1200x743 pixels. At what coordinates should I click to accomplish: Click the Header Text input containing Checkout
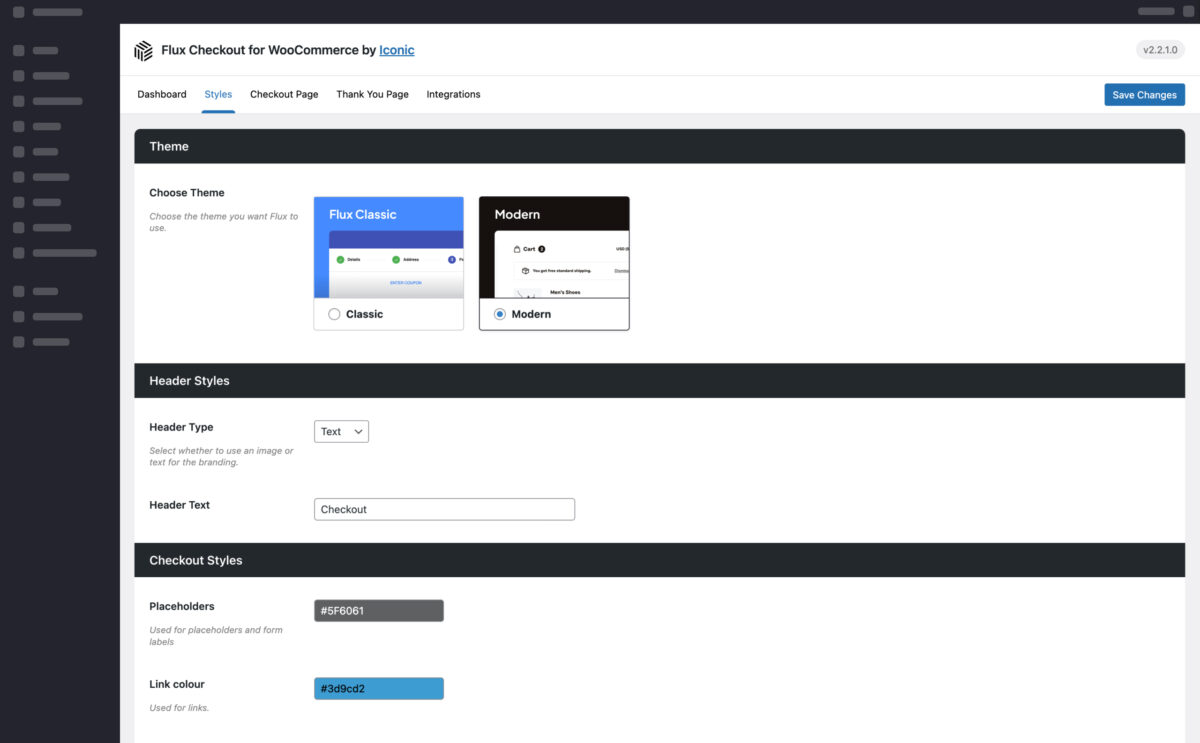(444, 509)
